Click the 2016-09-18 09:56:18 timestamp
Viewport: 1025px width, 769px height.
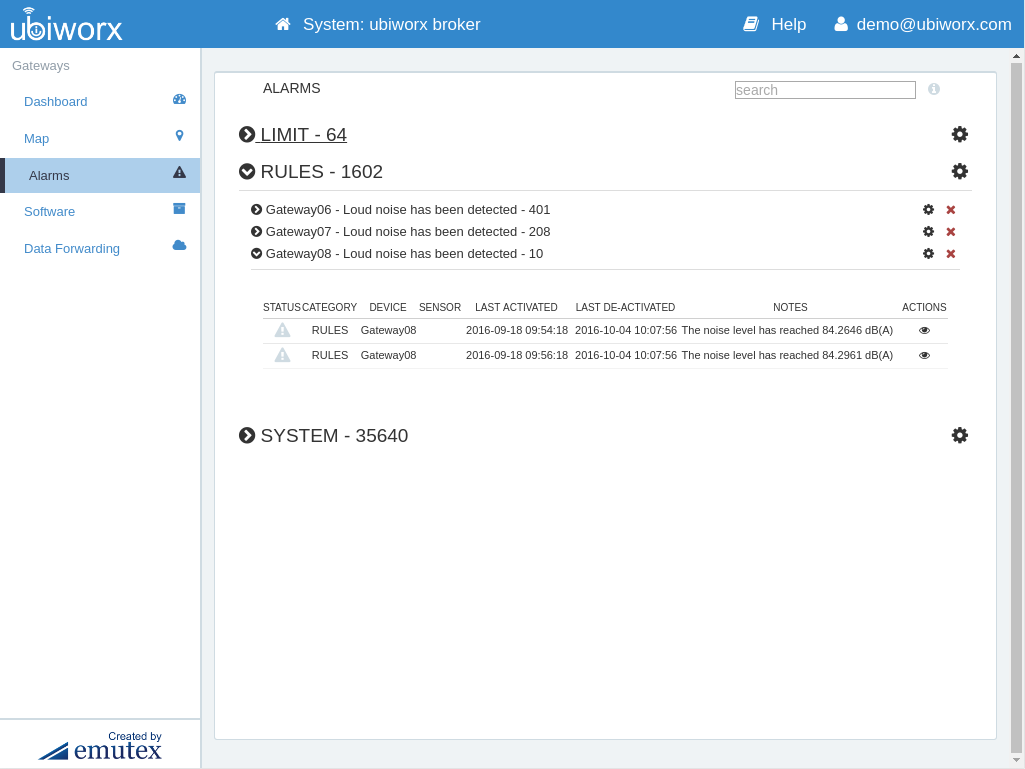point(517,355)
